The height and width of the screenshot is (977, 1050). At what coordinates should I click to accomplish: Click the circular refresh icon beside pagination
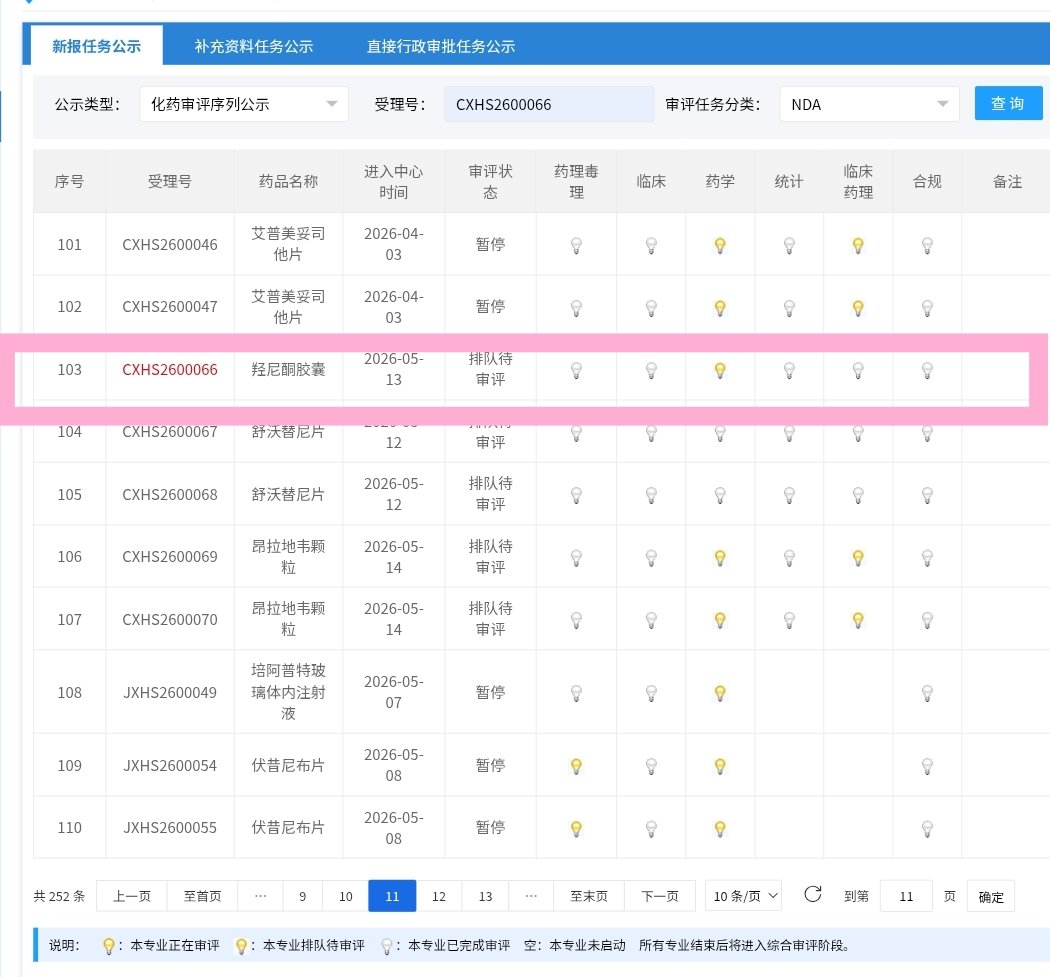[812, 895]
